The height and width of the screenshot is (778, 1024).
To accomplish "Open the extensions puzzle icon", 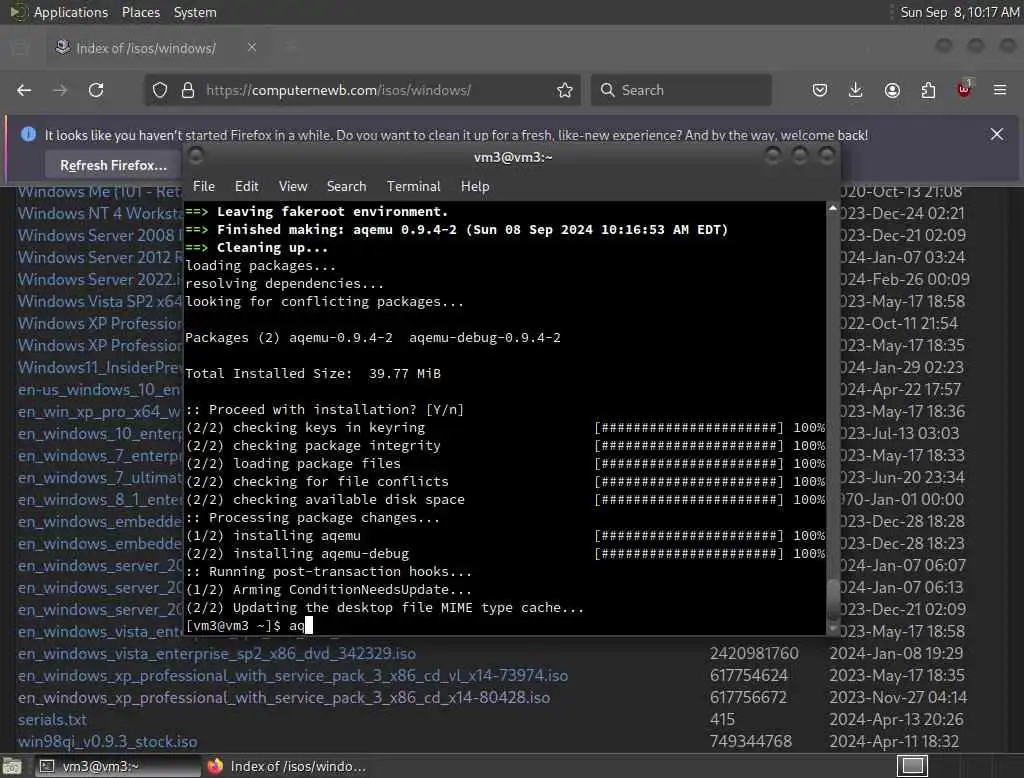I will coord(928,90).
